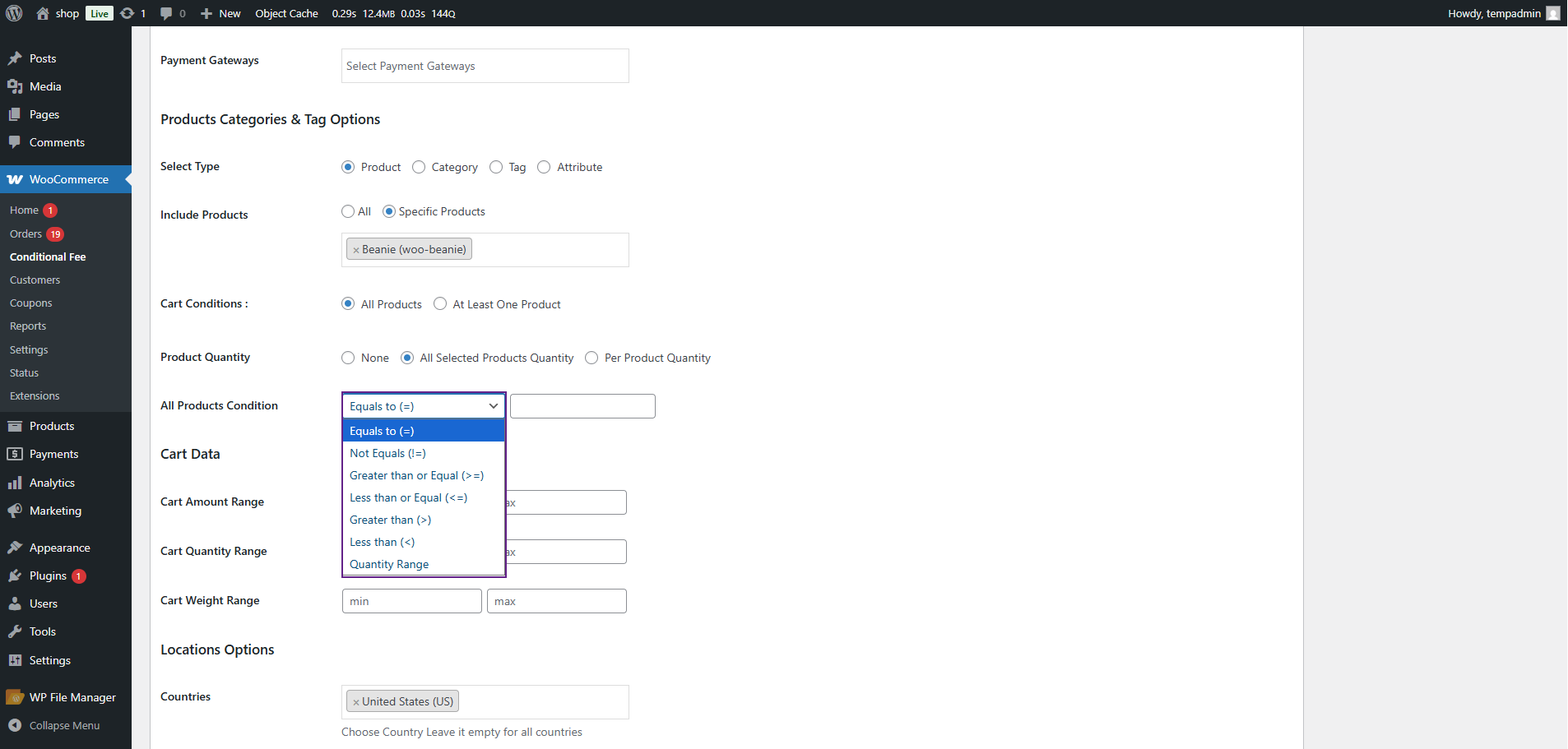The height and width of the screenshot is (749, 1568).
Task: Open the shop home icon
Action: tap(43, 13)
